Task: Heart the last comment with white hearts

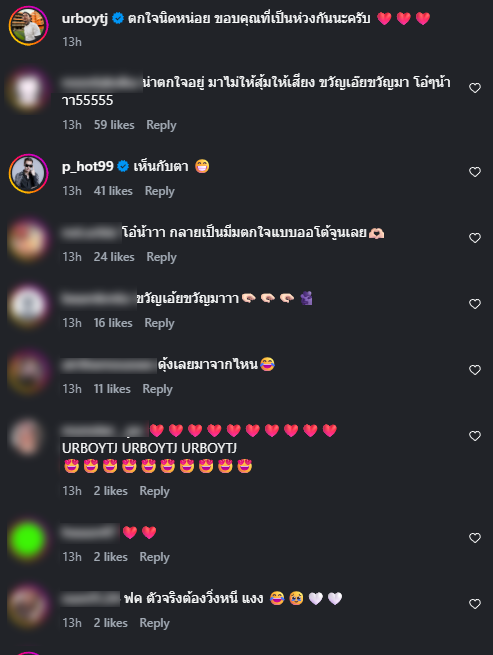Action: click(x=475, y=604)
